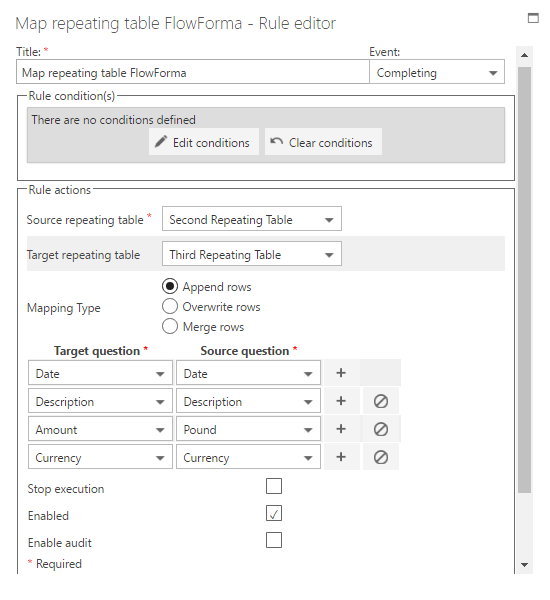
Task: Click the scrollbar down arrow
Action: [x=524, y=564]
